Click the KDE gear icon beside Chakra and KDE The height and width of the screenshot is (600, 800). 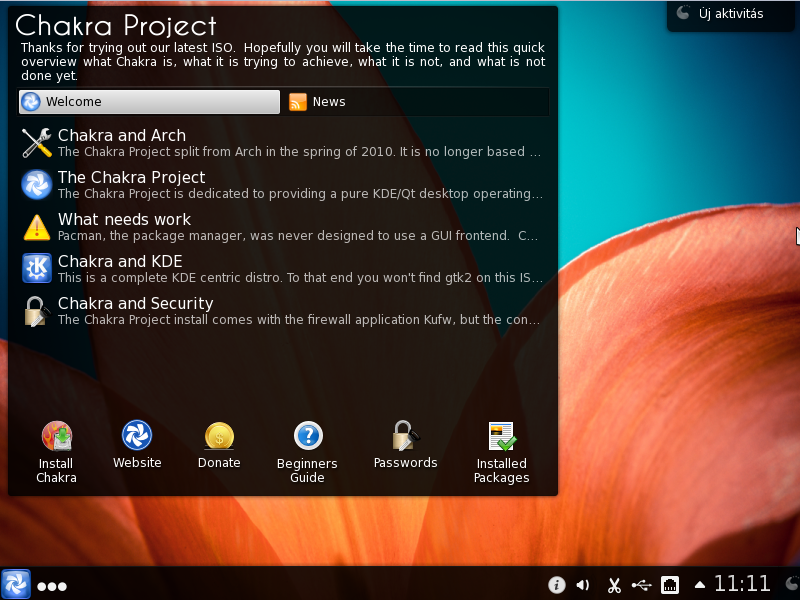click(x=37, y=268)
